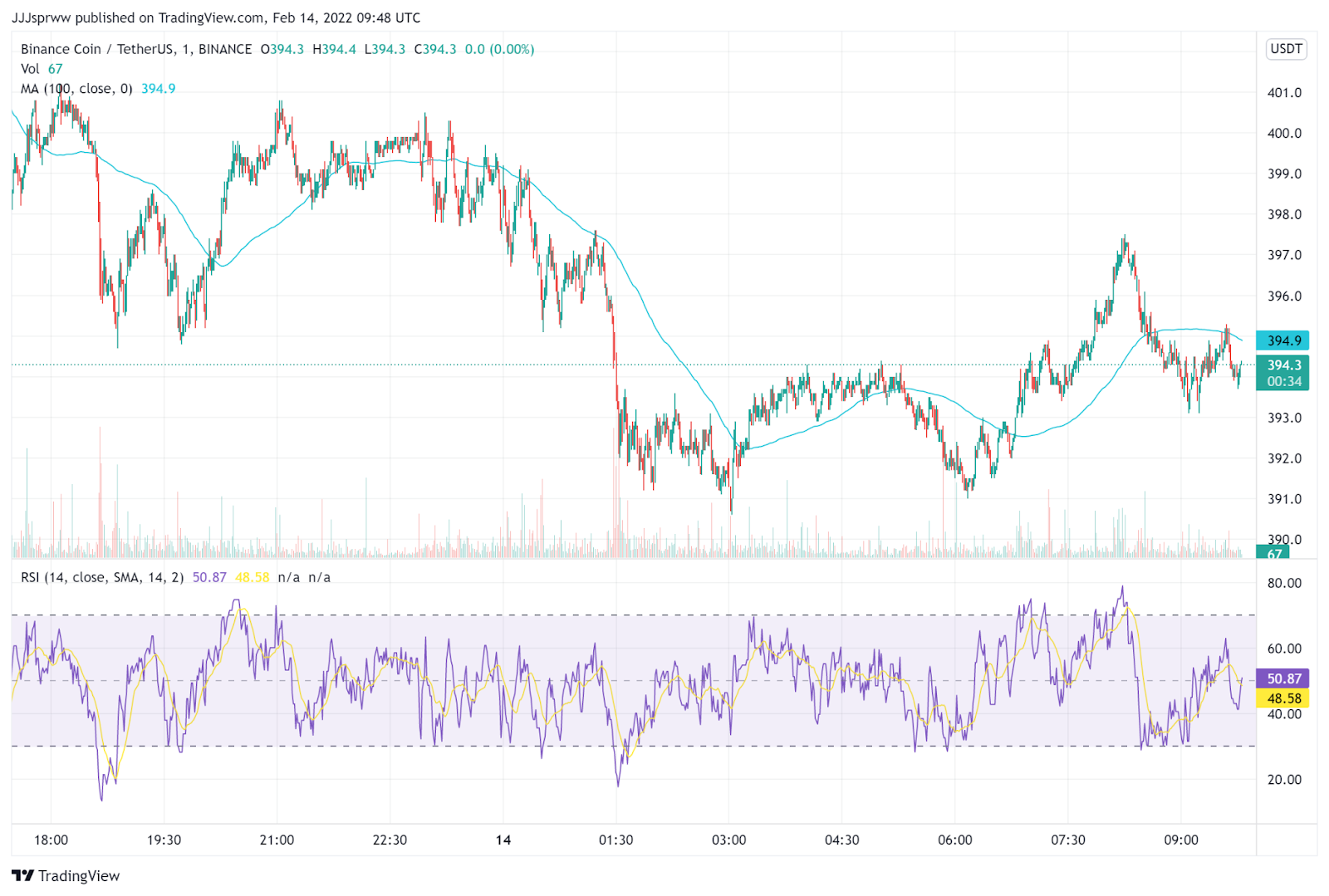Viewport: 1329px width, 896px height.
Task: Click the bold 14 date axis label
Action: click(x=503, y=840)
